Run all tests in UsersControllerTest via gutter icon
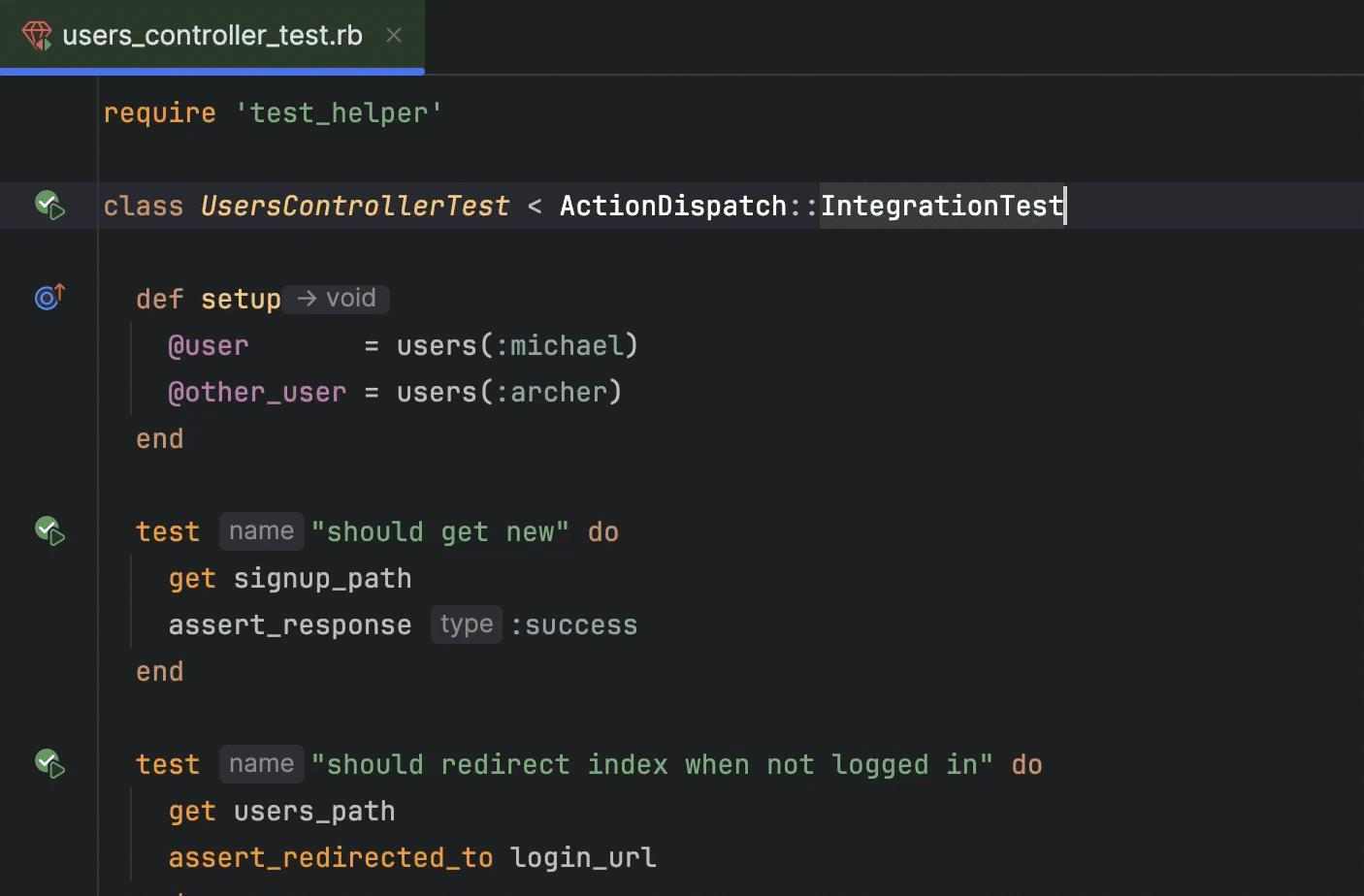Screen dimensions: 1364x896 49,206
